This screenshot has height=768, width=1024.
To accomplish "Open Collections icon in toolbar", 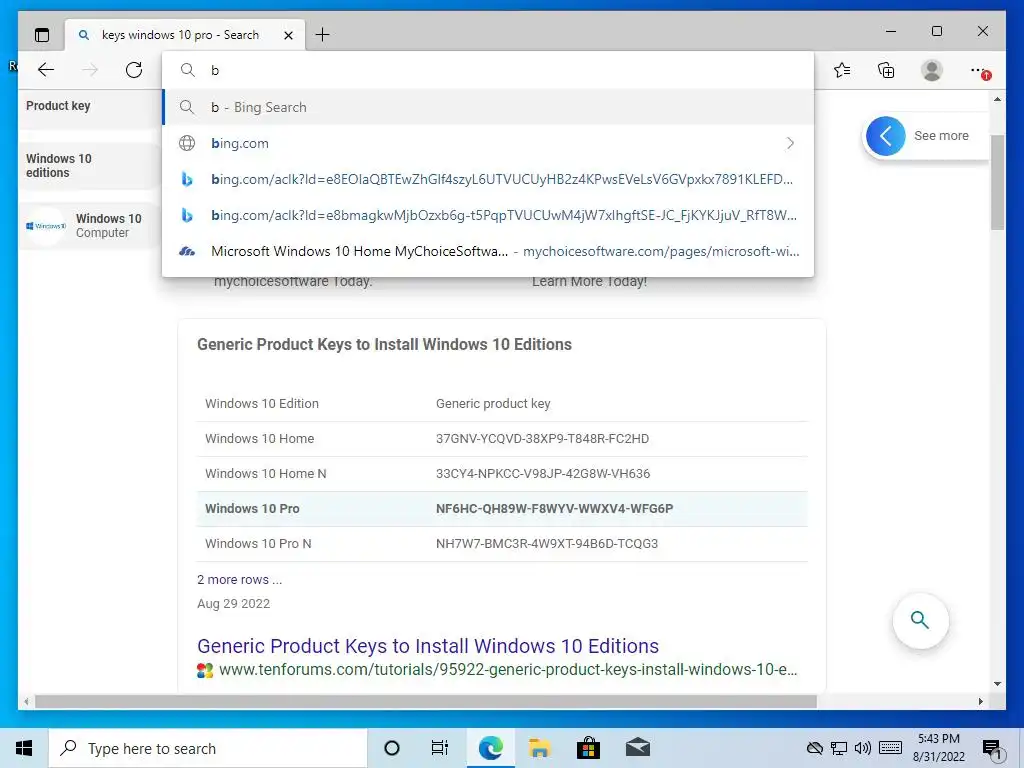I will (x=886, y=70).
